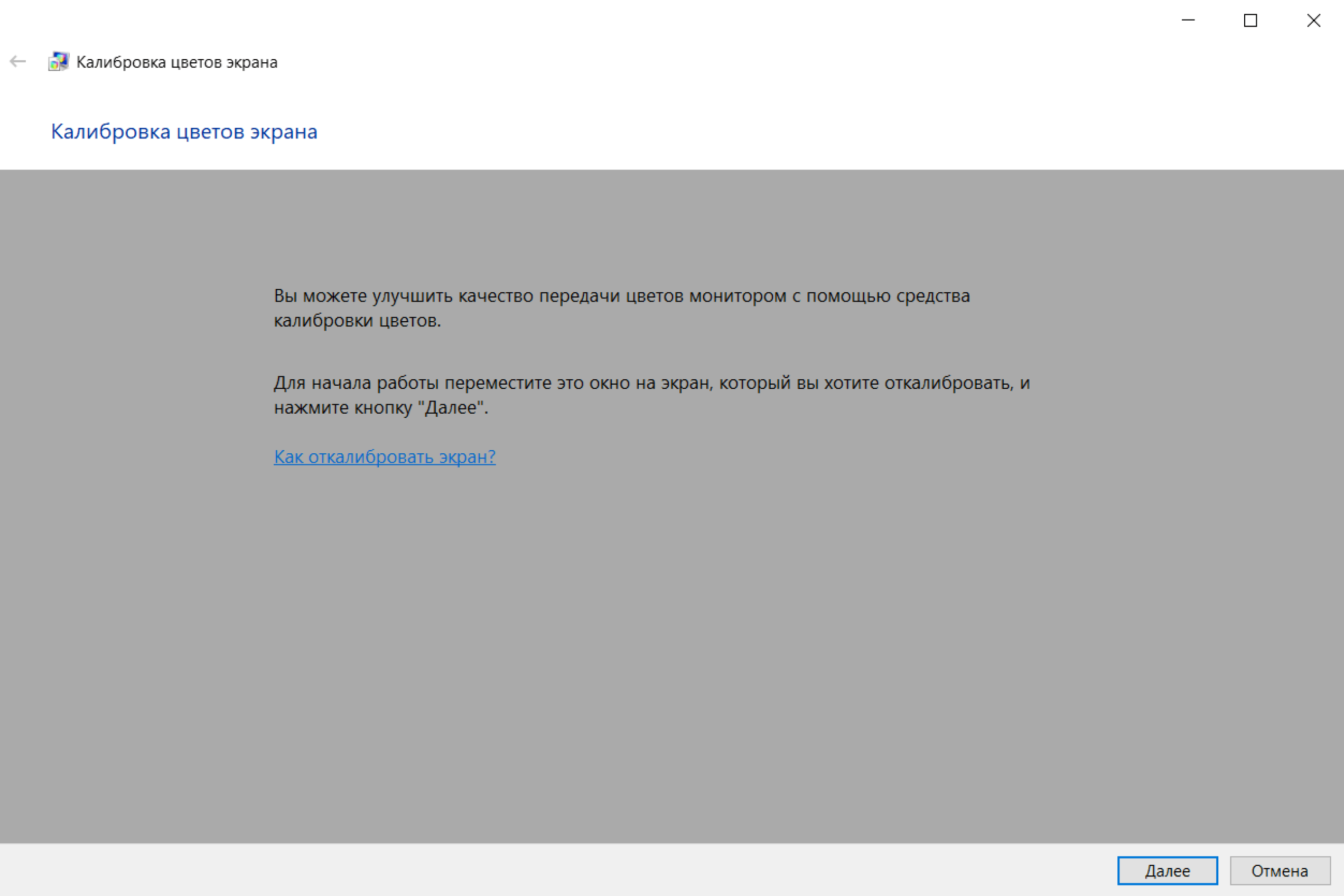Click the Display Color Calibration app icon
1344x896 pixels.
click(x=58, y=61)
